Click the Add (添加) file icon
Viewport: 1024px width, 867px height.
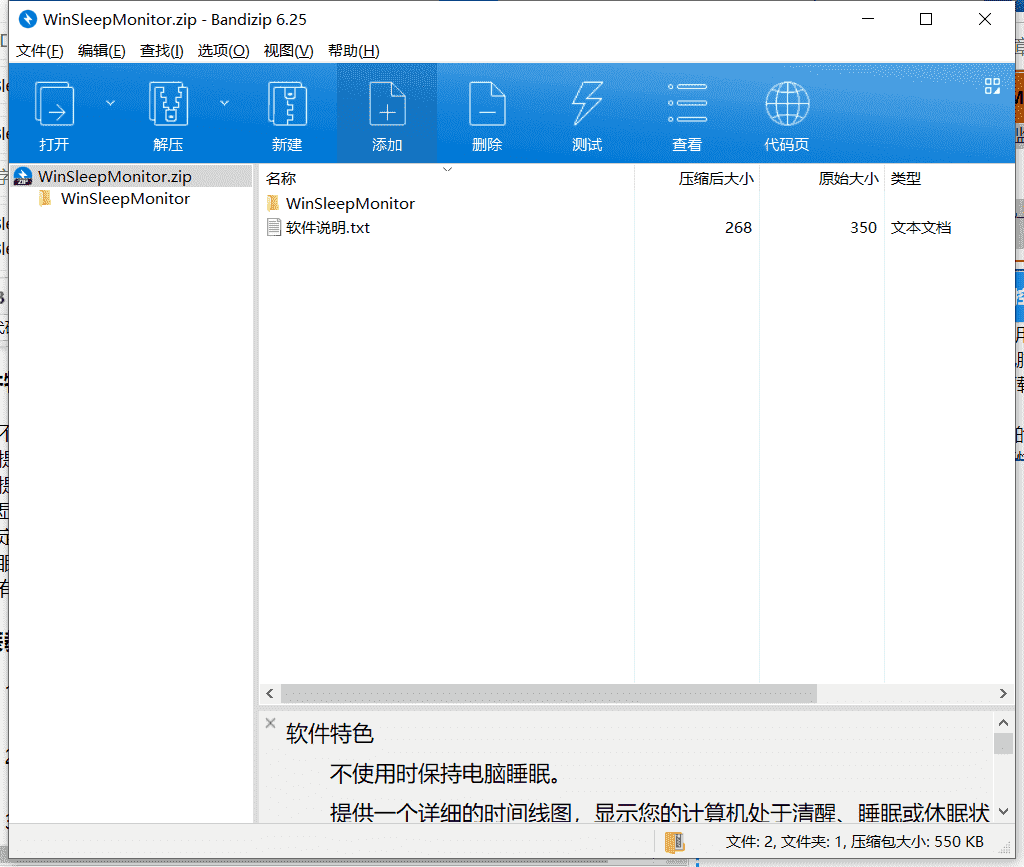[387, 104]
